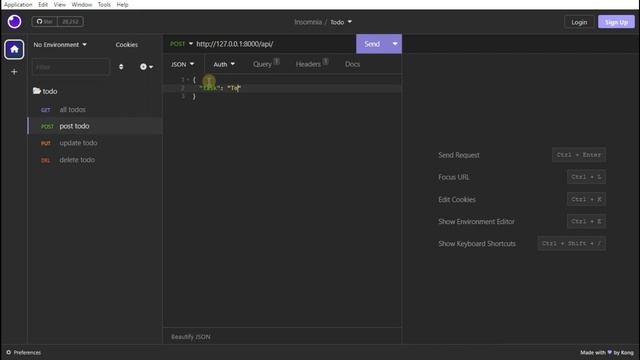Click the Sign Up button
The height and width of the screenshot is (360, 640).
point(616,22)
